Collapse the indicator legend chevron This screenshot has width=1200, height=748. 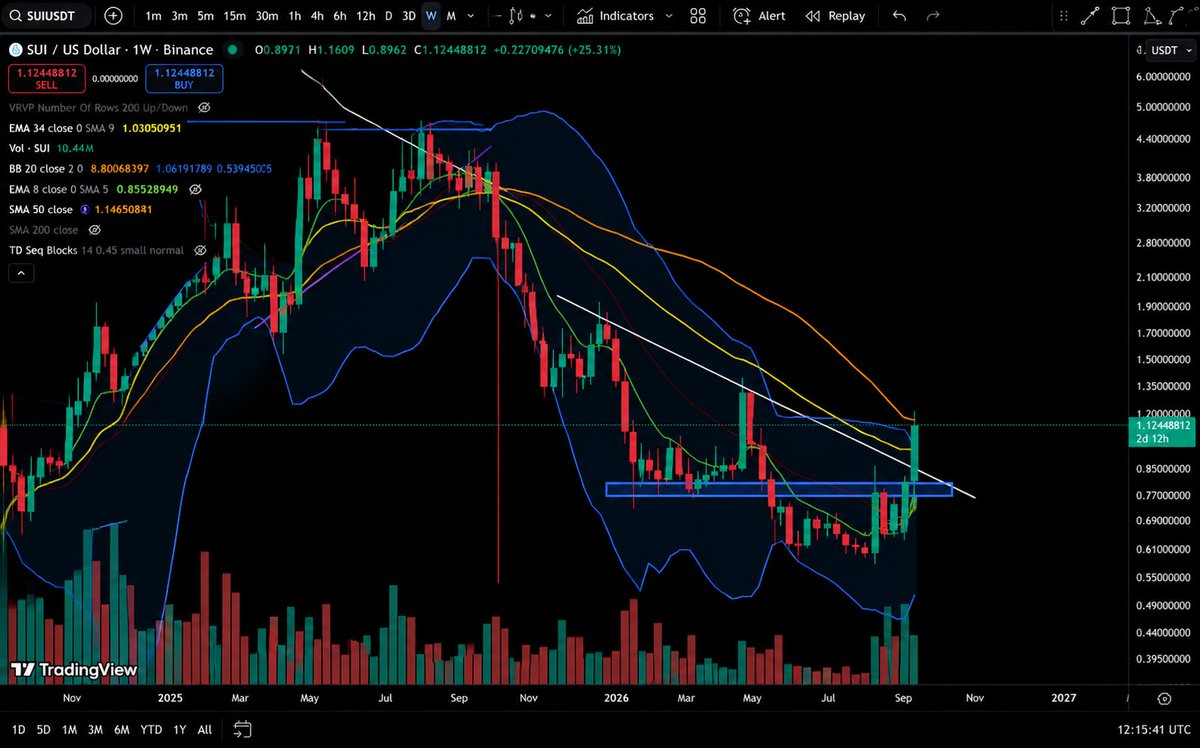point(21,273)
